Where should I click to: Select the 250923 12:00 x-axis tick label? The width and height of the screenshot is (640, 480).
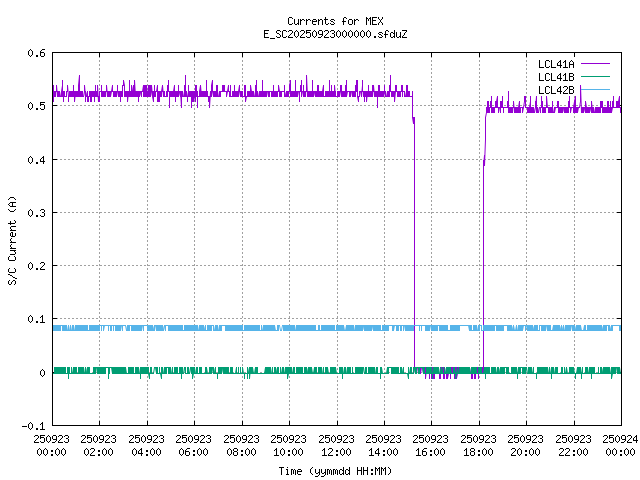point(336,445)
